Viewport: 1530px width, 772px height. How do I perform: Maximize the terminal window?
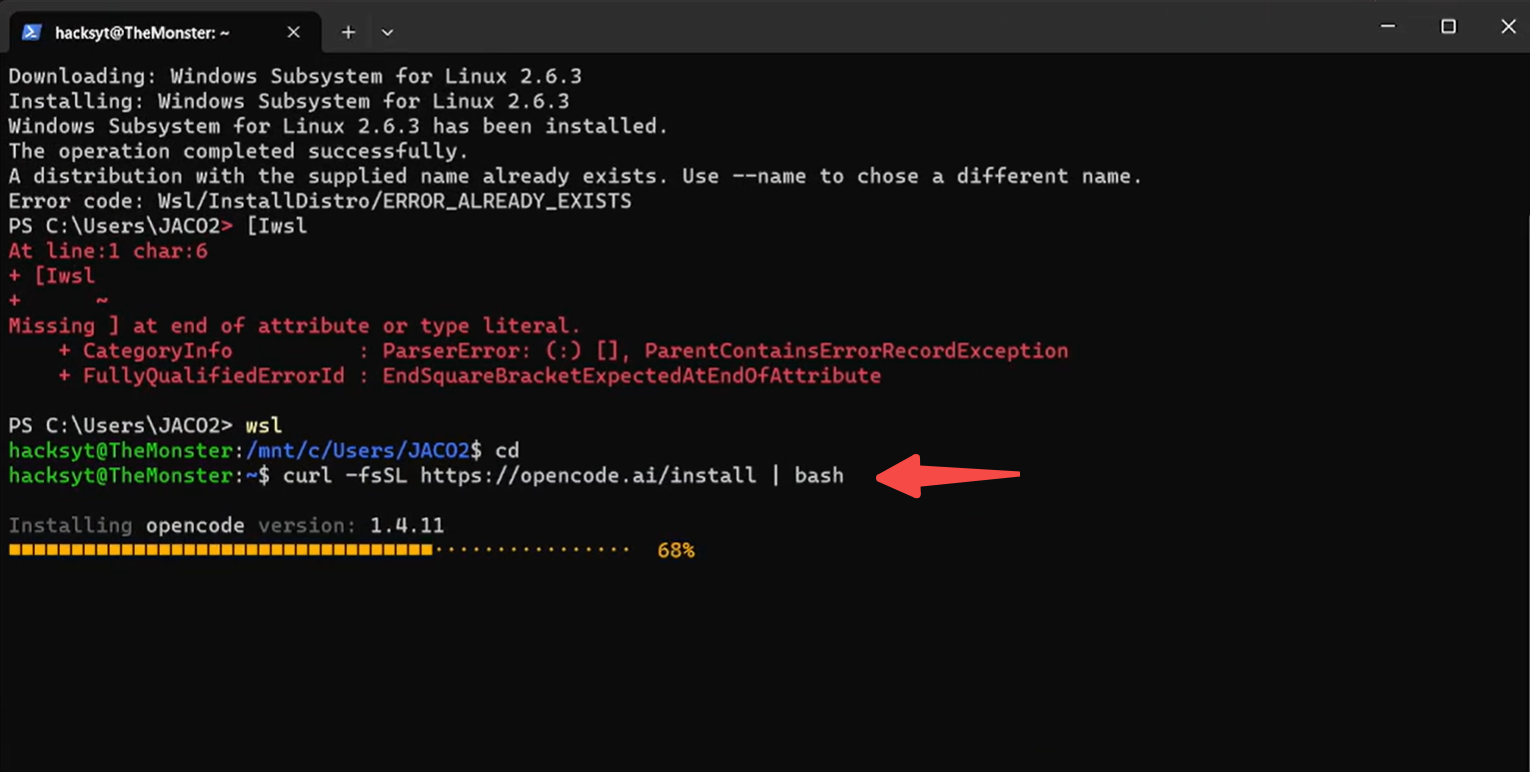coord(1448,27)
